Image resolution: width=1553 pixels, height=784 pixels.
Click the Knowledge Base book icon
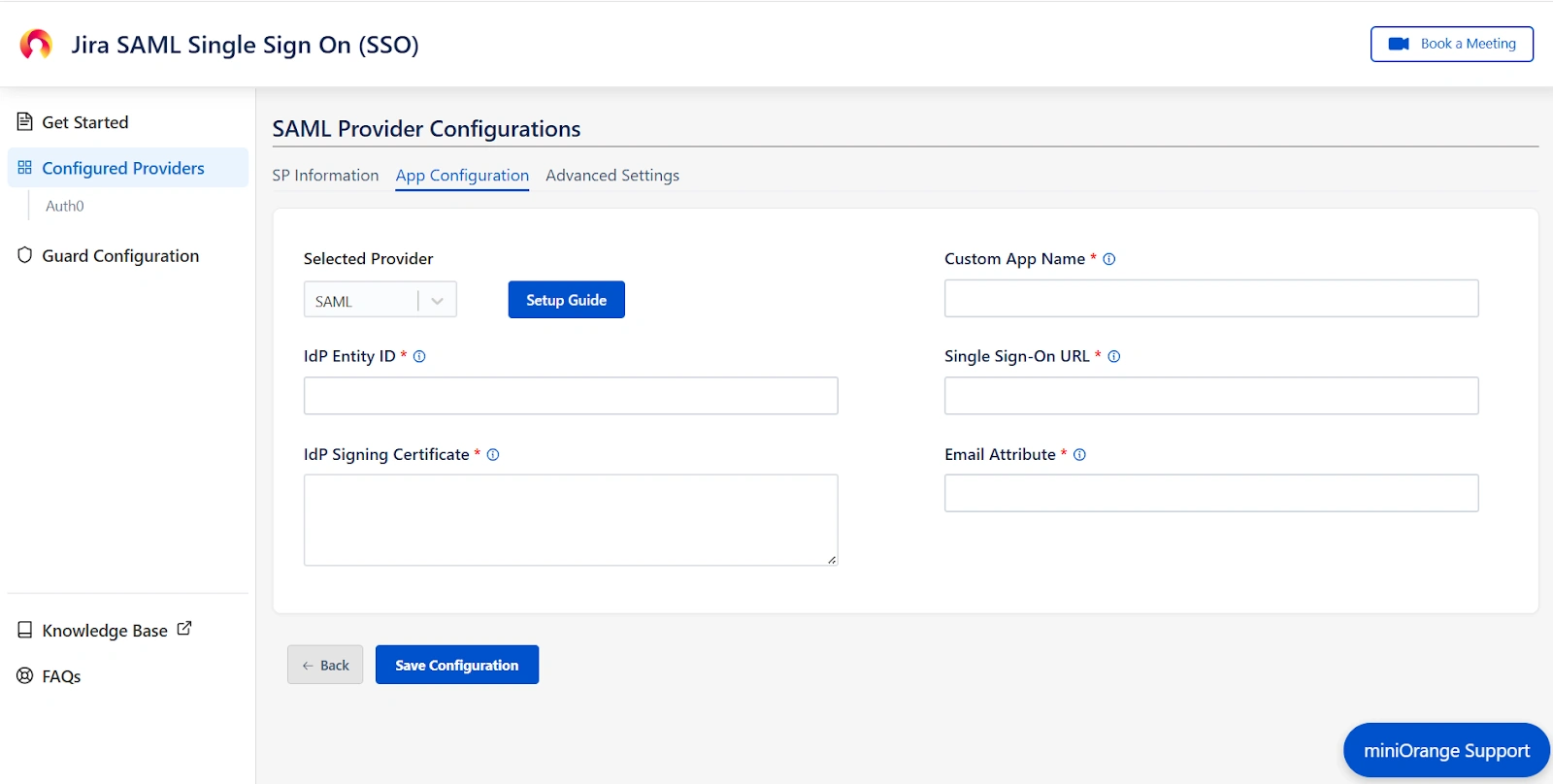coord(25,630)
